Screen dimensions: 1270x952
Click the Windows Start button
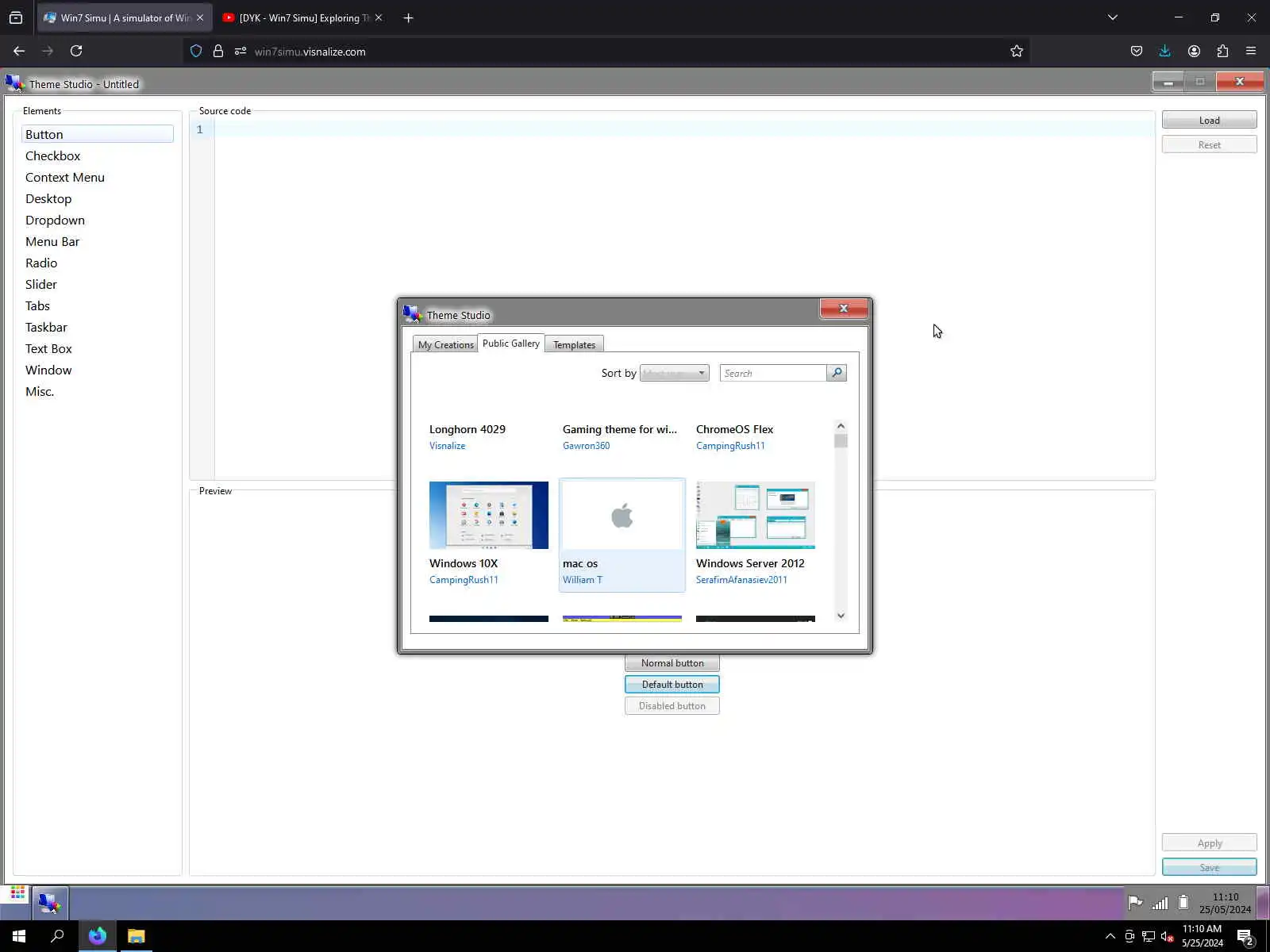pyautogui.click(x=19, y=936)
